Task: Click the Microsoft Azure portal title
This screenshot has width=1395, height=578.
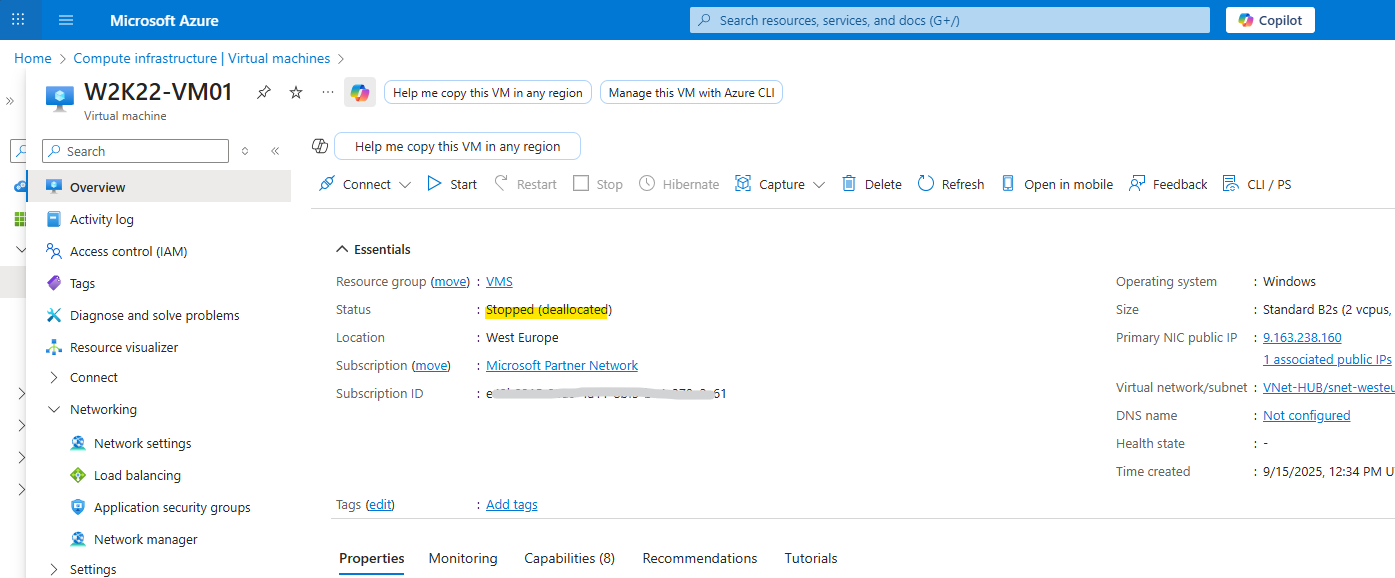Action: click(x=164, y=20)
